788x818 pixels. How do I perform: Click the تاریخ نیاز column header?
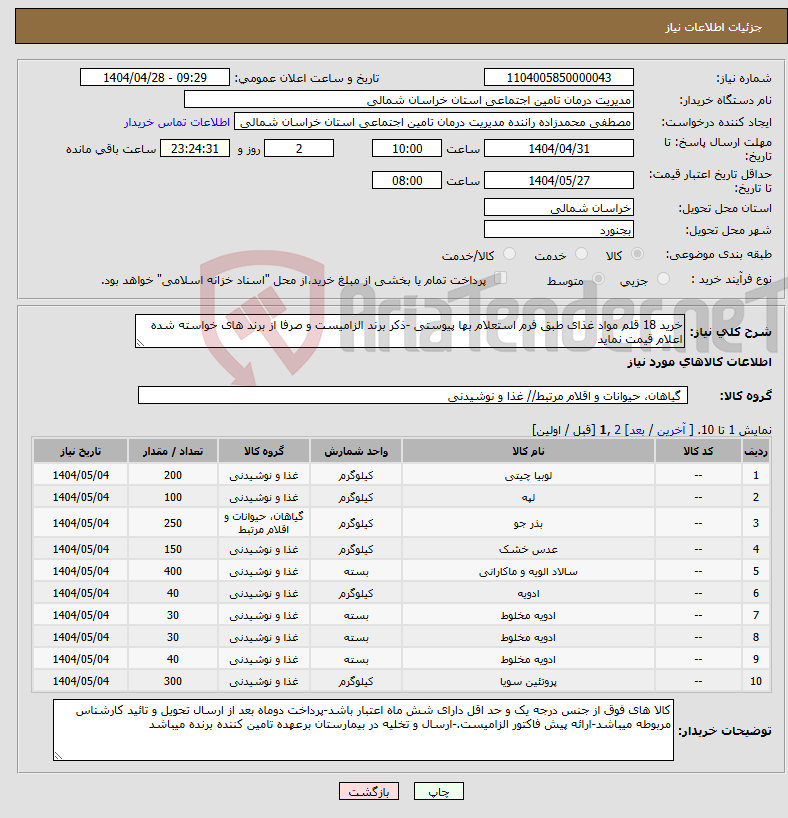tap(80, 451)
